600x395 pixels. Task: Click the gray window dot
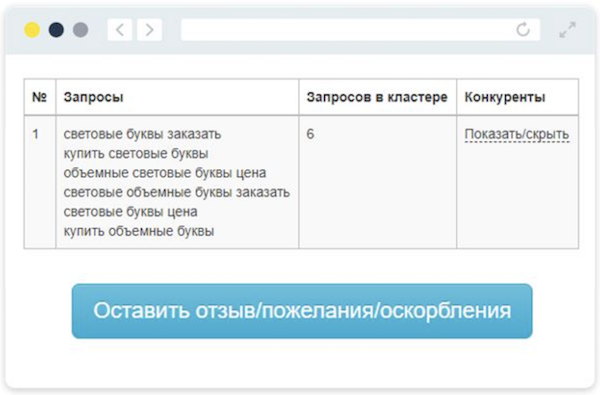coord(80,30)
